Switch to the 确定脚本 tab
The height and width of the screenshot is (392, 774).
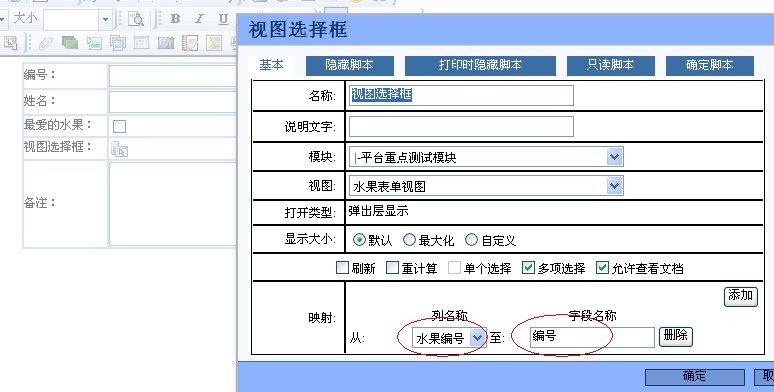click(x=709, y=65)
